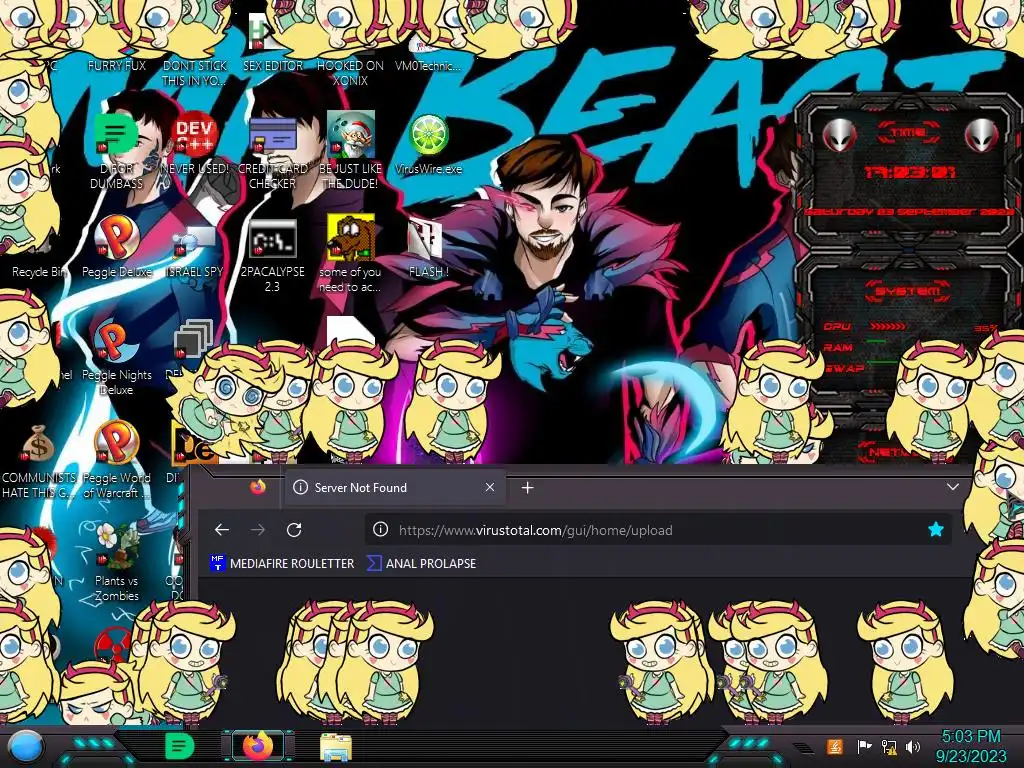1024x768 pixels.
Task: Launch VirusWire.exe lime icon
Action: [x=428, y=143]
